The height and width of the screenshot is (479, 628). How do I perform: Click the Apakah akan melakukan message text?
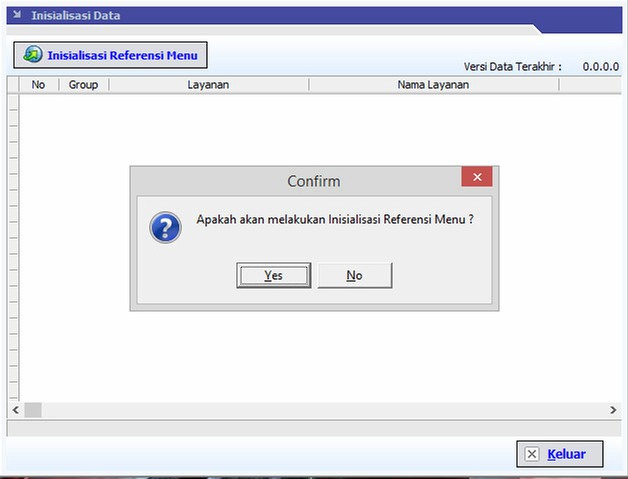pos(334,219)
